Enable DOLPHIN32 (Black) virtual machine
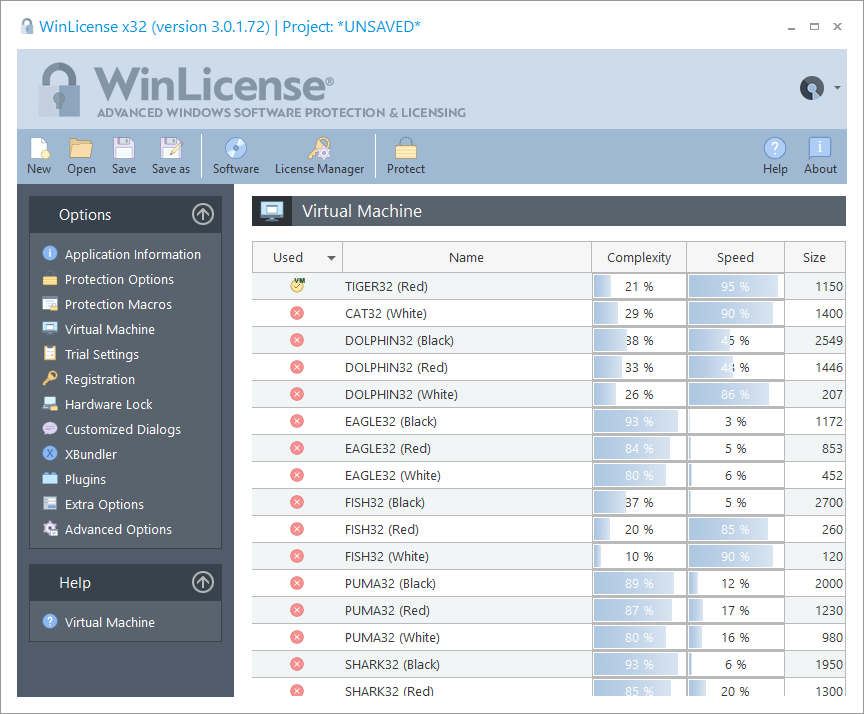 (x=297, y=340)
